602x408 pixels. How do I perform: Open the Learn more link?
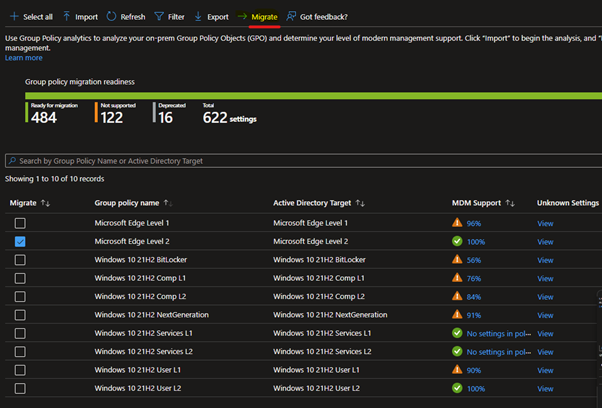coord(24,58)
